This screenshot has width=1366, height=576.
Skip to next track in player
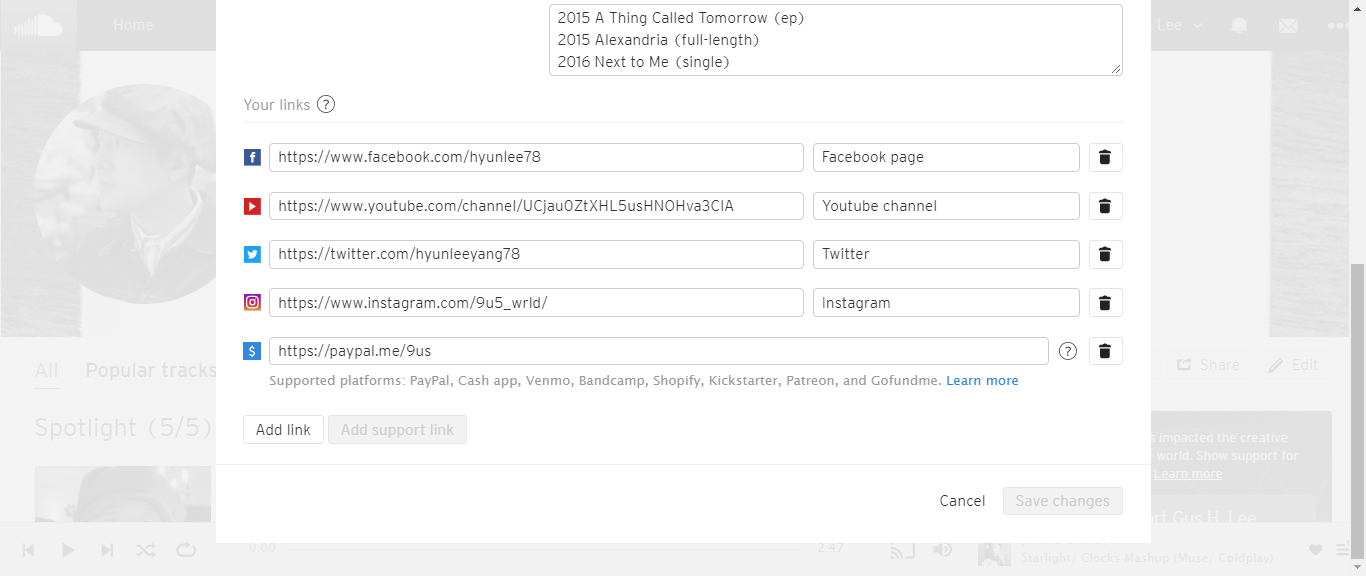point(107,550)
